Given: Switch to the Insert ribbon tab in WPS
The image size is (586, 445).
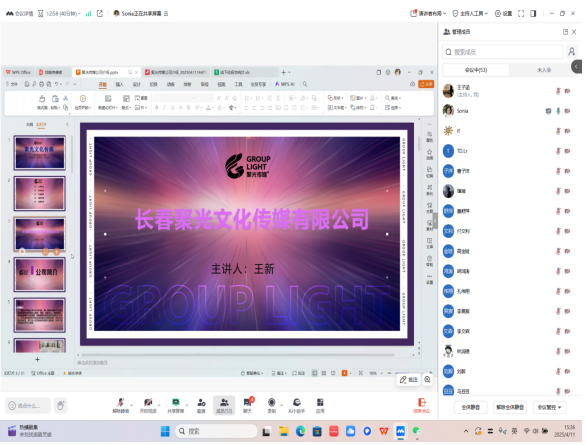Looking at the screenshot, I should pos(120,84).
